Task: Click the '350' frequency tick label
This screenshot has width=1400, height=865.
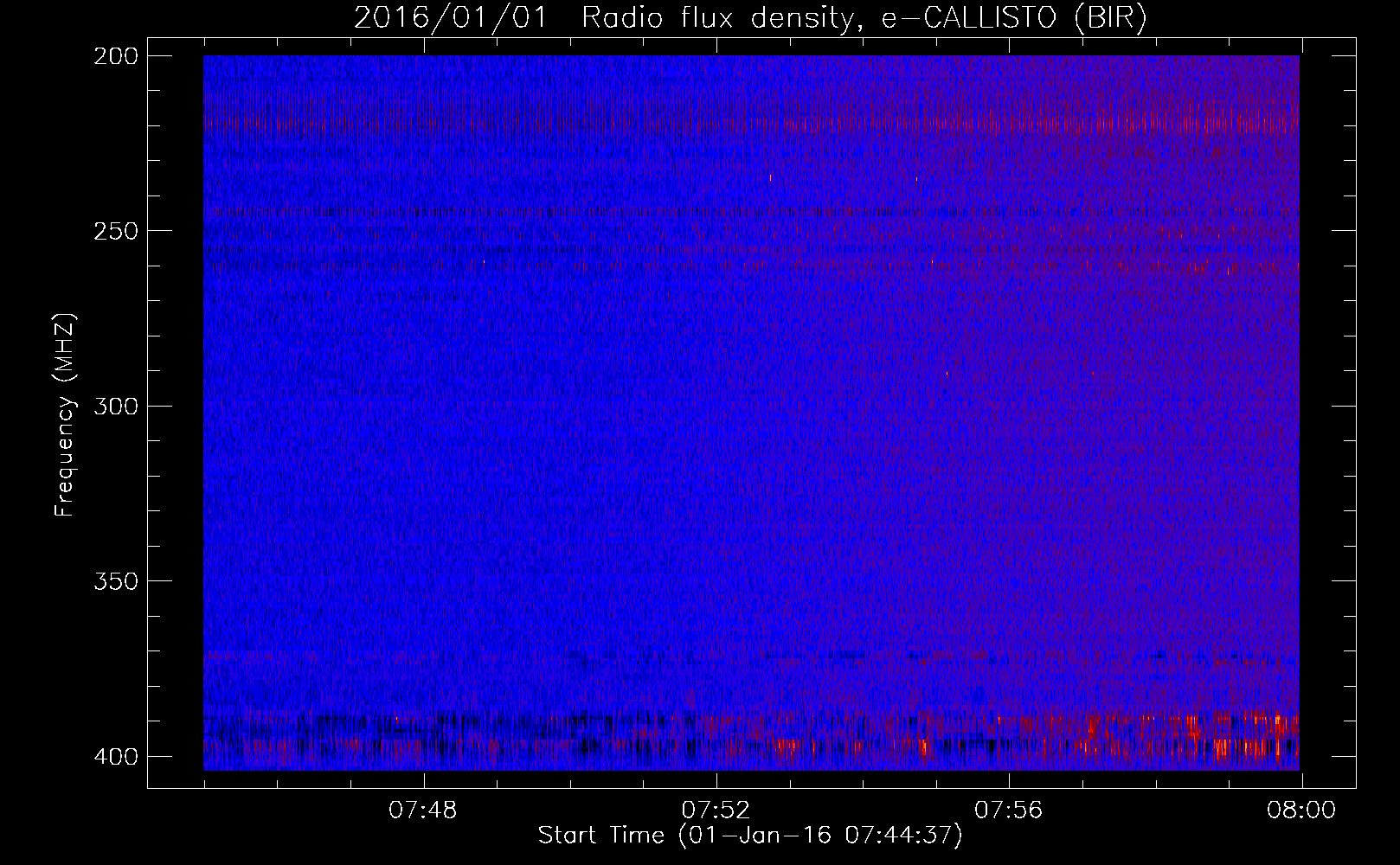Action: 116,581
